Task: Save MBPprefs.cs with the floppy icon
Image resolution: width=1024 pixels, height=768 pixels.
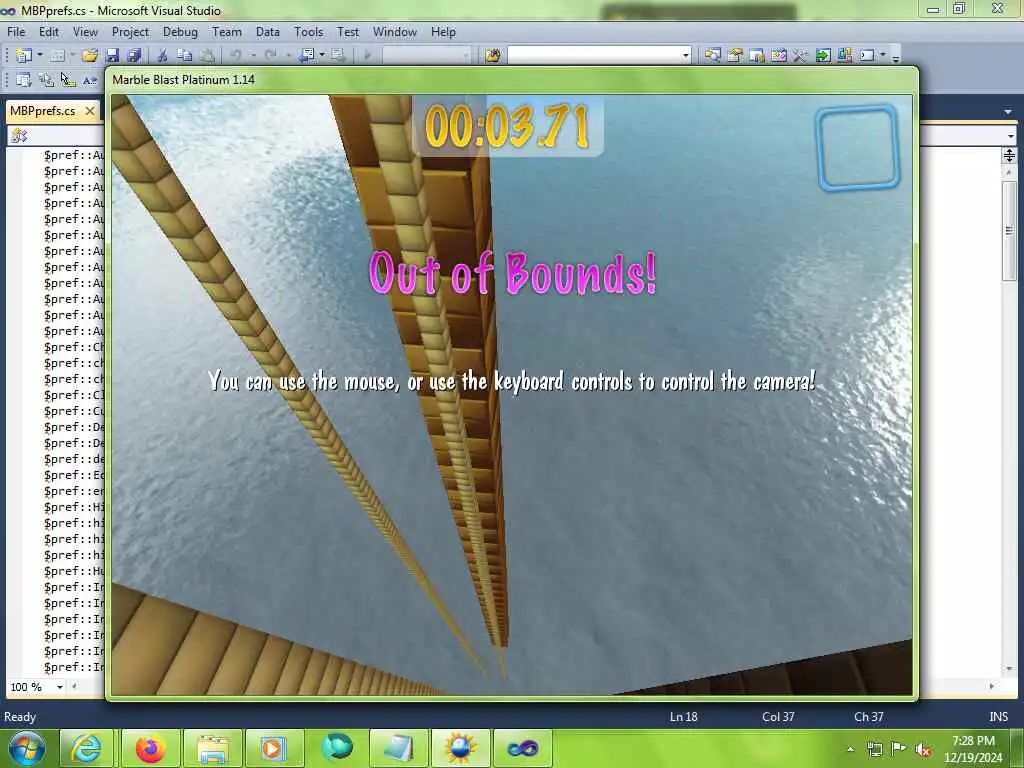Action: pyautogui.click(x=112, y=56)
